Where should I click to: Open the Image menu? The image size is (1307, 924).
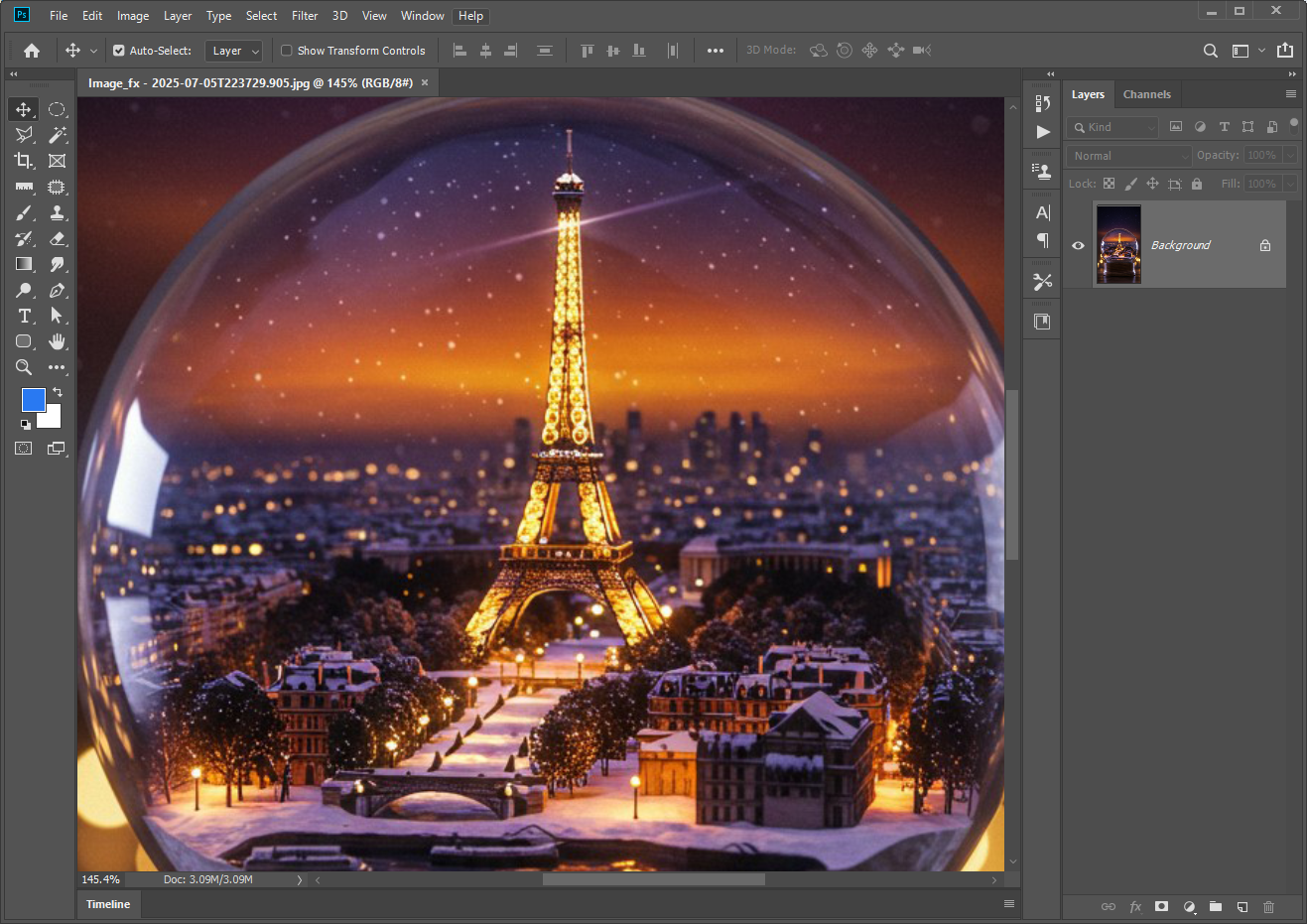pos(133,16)
